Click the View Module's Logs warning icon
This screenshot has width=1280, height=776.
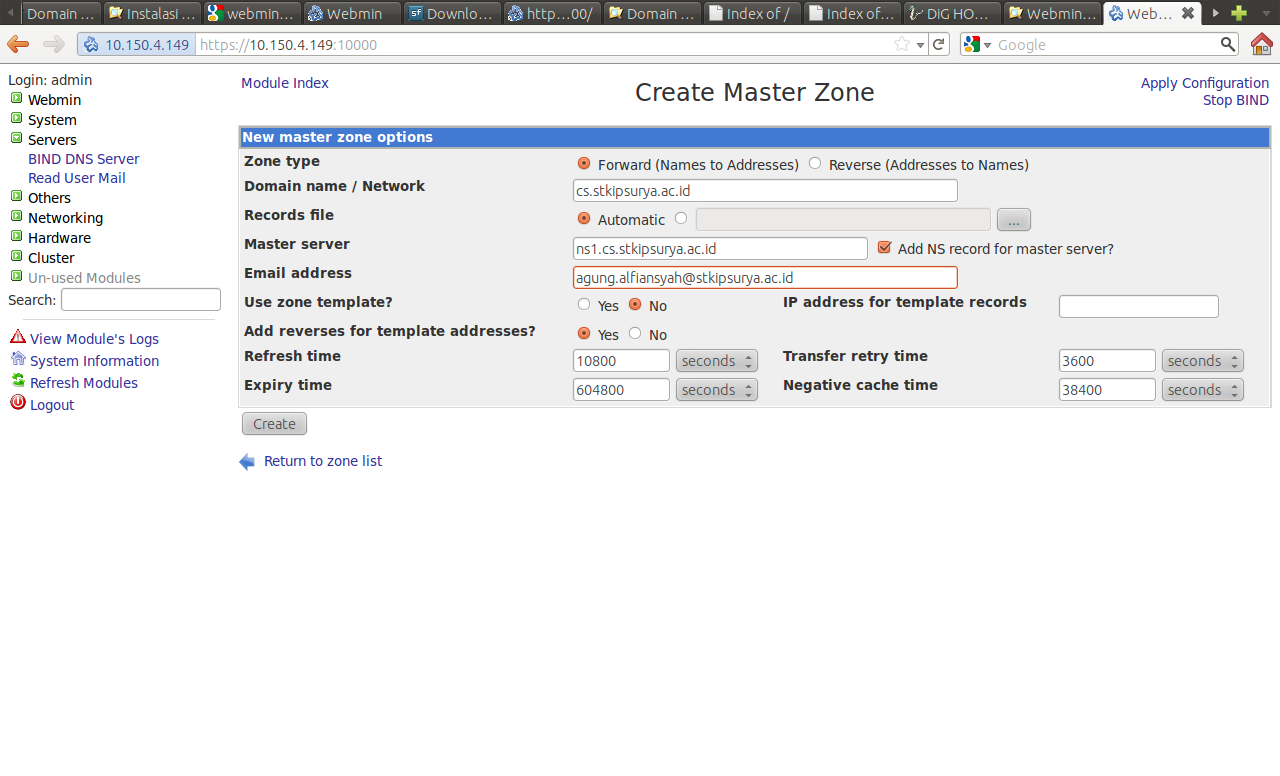[x=17, y=338]
